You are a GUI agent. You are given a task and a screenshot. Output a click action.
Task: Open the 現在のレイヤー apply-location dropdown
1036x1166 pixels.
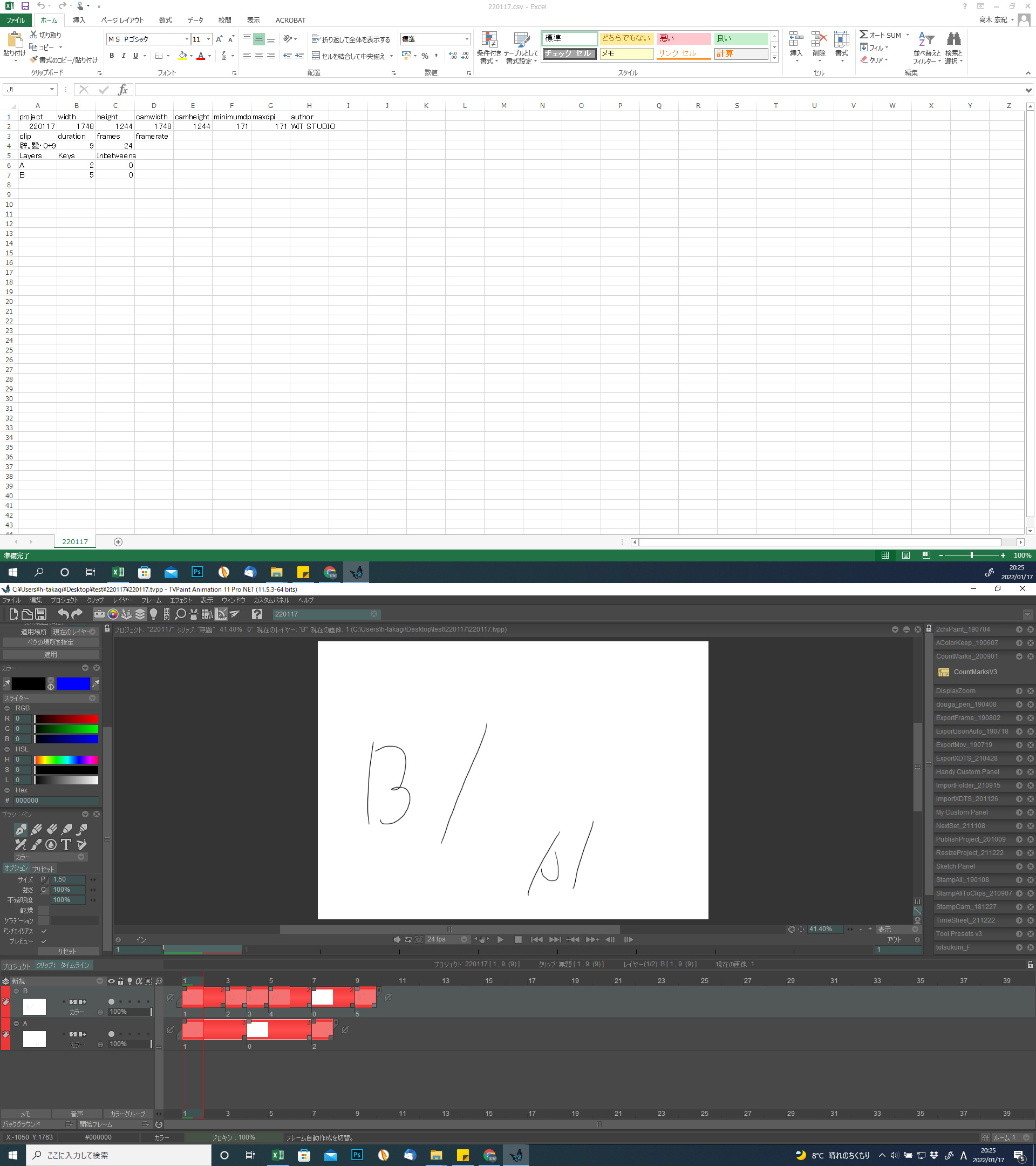click(x=74, y=632)
